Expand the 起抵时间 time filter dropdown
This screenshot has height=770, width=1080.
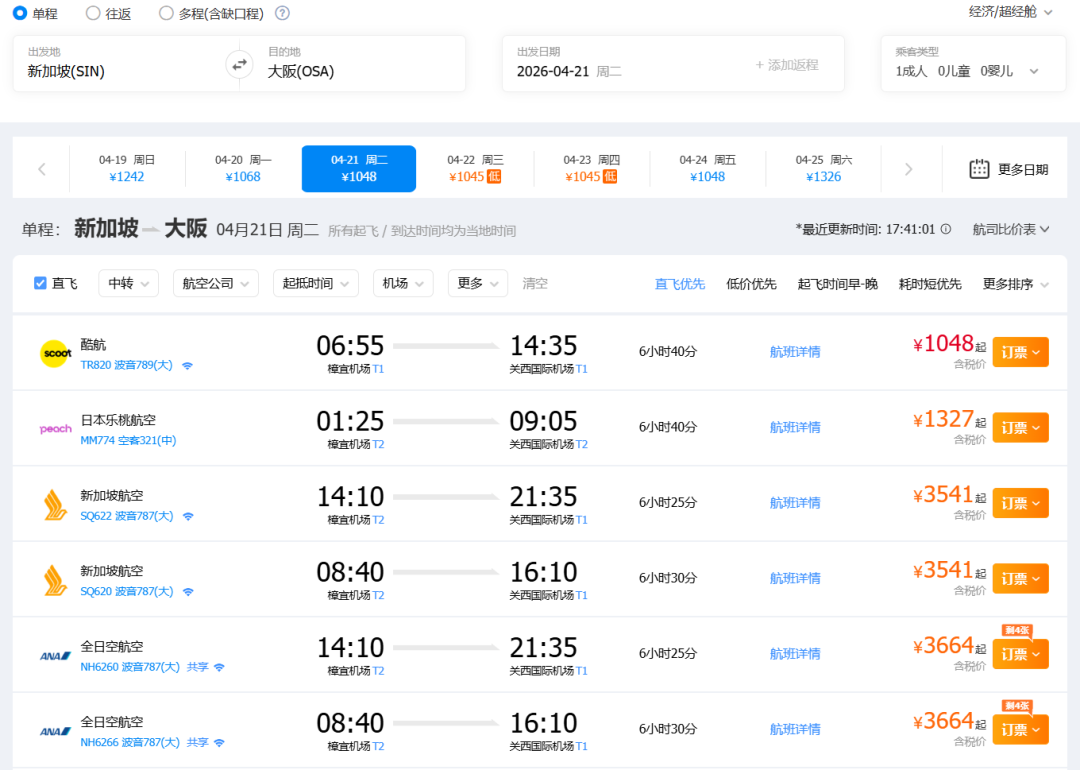click(x=315, y=283)
